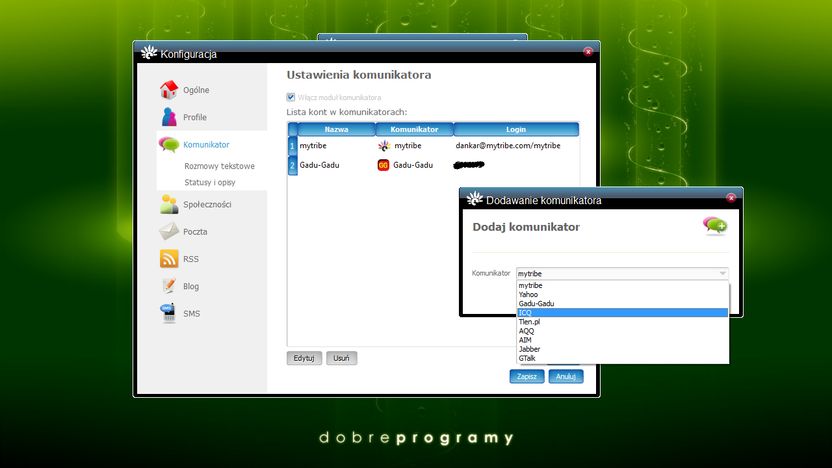Open the Poczta envelope icon
The width and height of the screenshot is (832, 468).
169,231
